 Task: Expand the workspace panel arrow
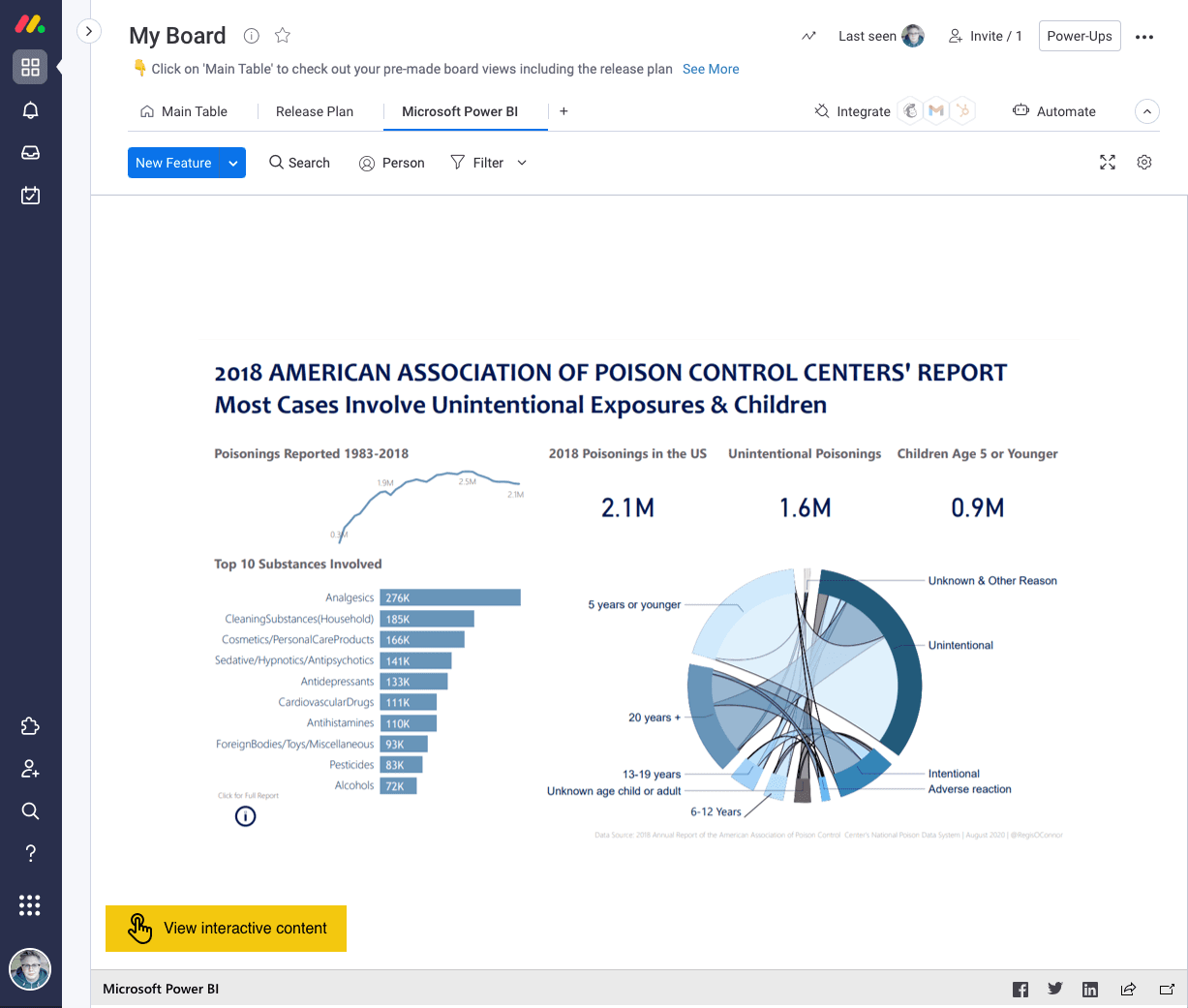point(89,31)
